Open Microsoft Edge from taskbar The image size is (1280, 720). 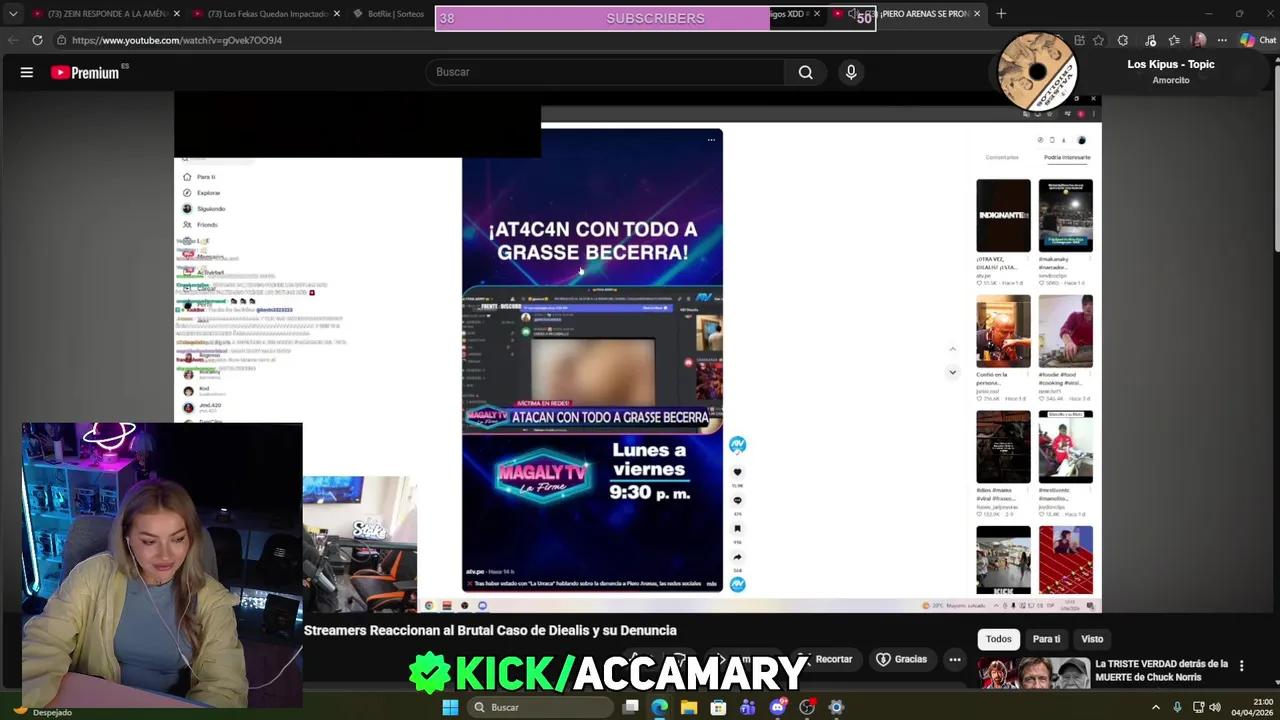pos(659,707)
